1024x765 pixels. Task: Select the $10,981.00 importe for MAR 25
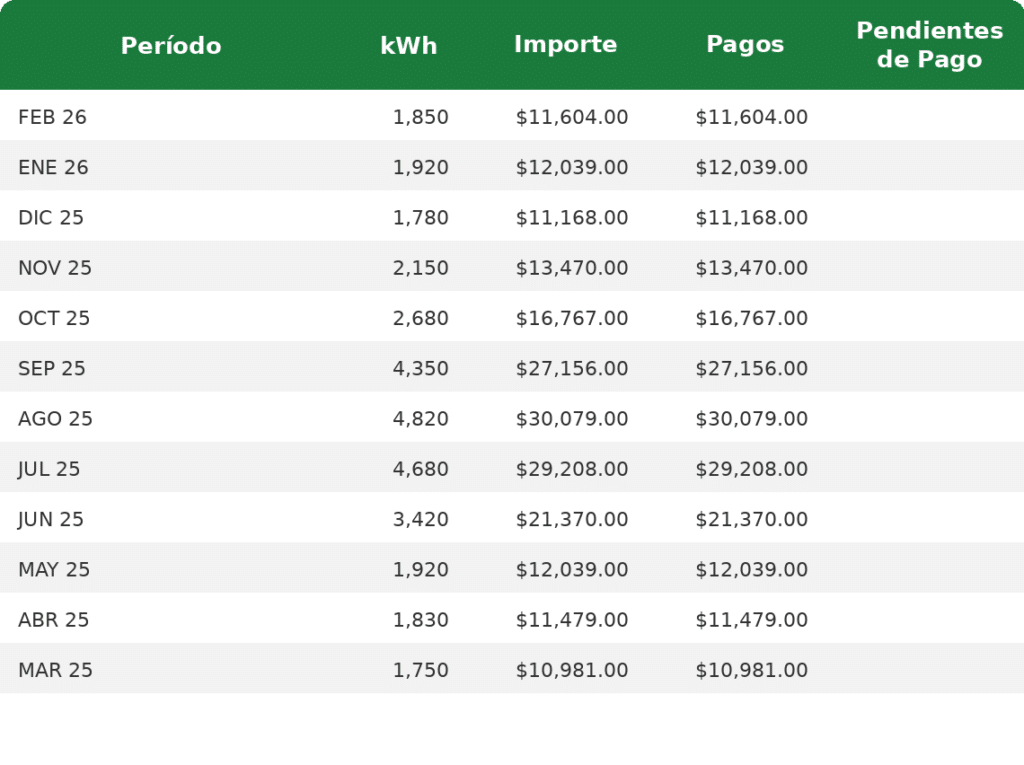[x=571, y=670]
